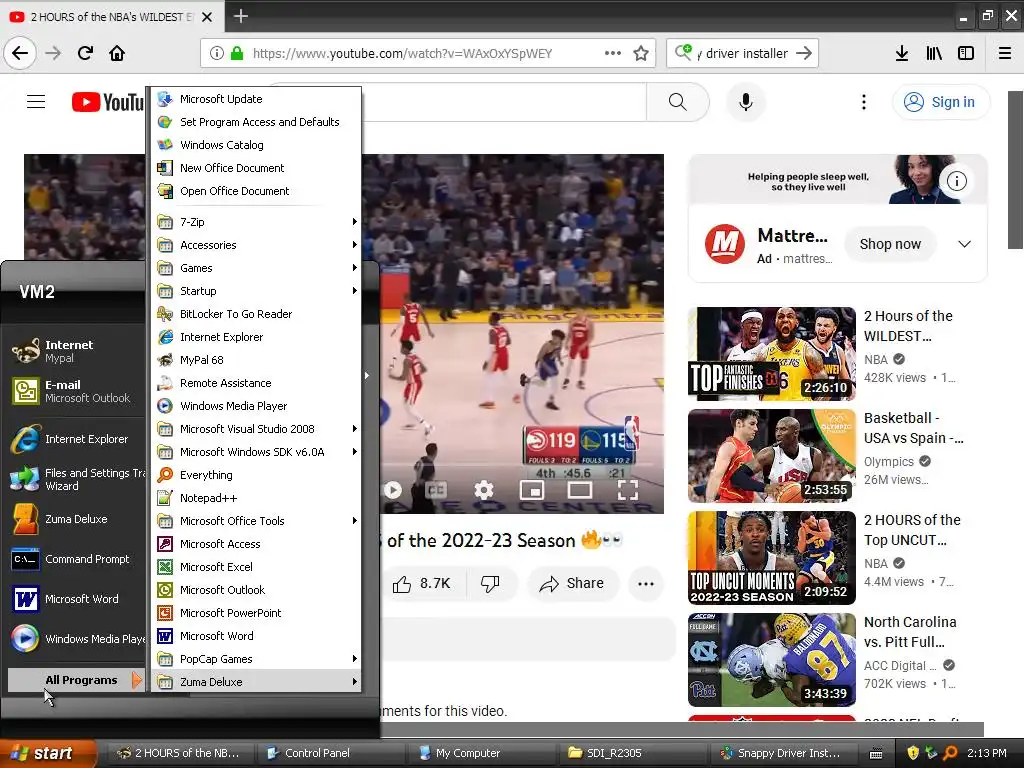This screenshot has height=768, width=1024.
Task: Select Open Office Document entry
Action: pyautogui.click(x=256, y=191)
